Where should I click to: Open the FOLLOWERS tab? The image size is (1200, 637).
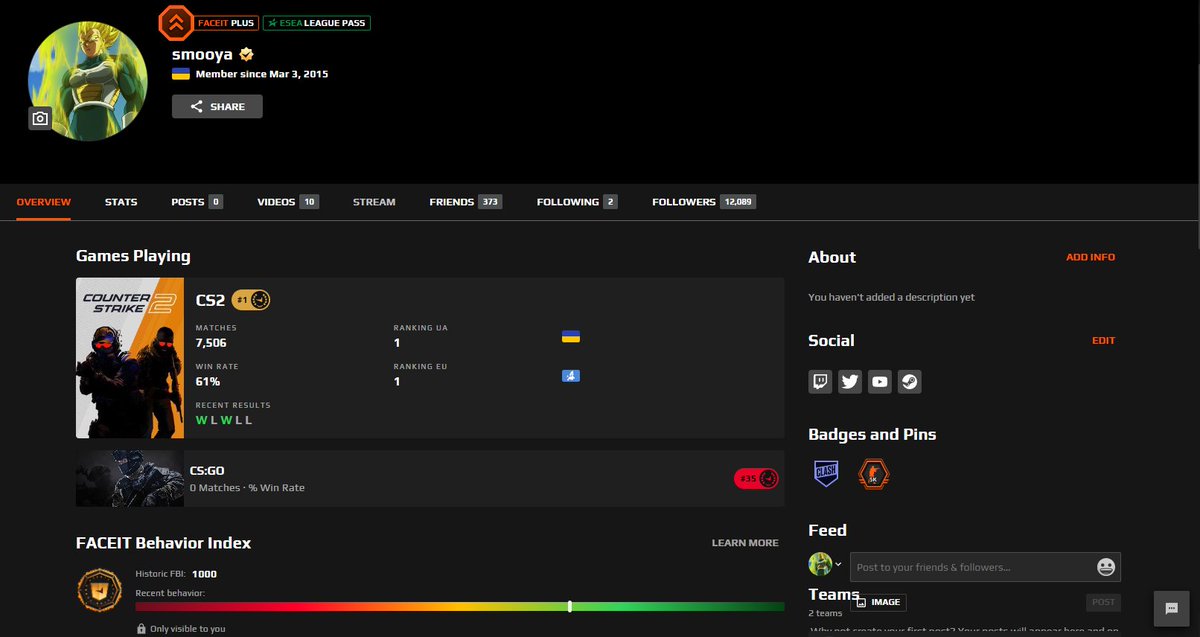(704, 202)
